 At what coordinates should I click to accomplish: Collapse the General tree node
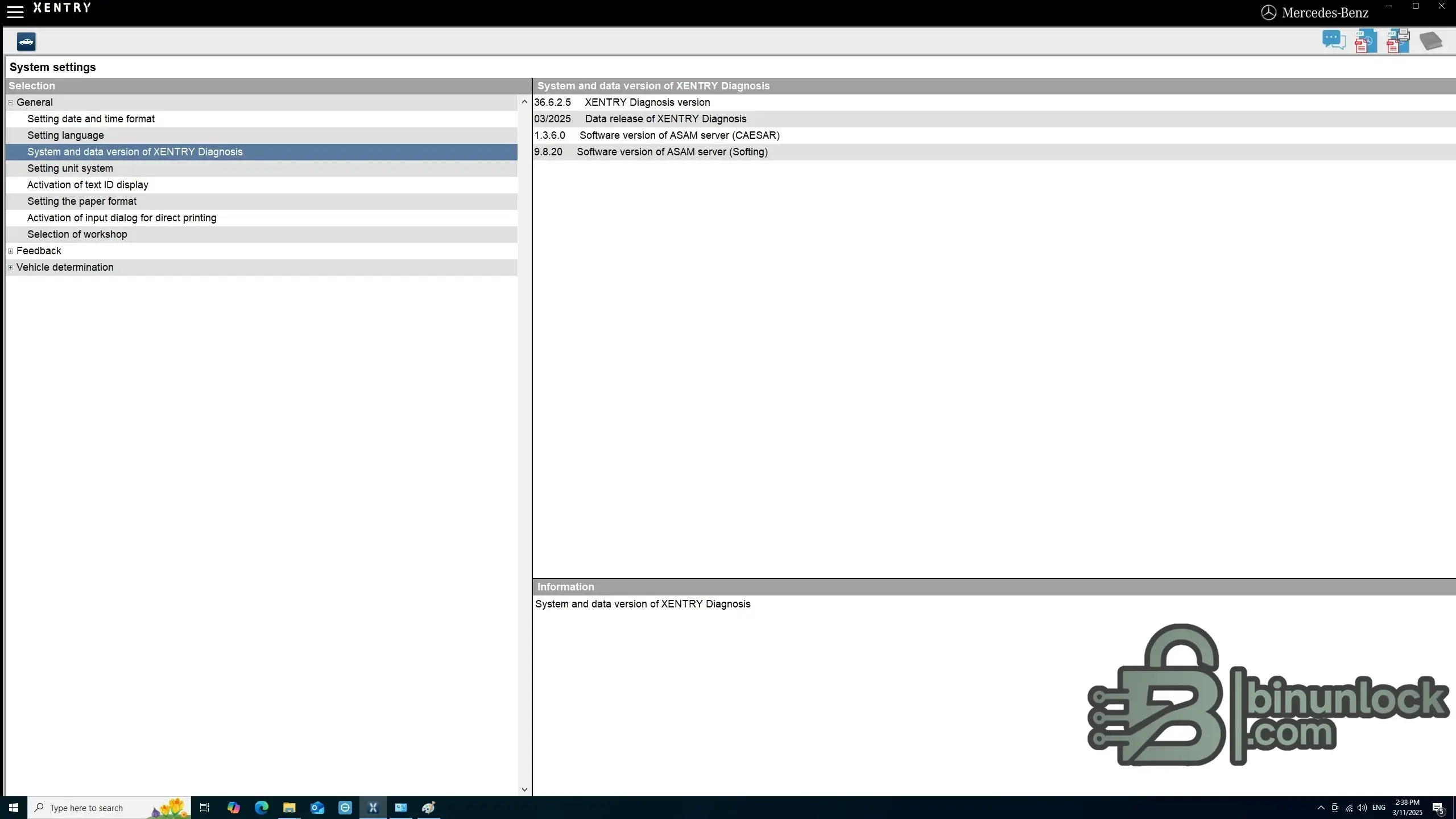tap(10, 102)
